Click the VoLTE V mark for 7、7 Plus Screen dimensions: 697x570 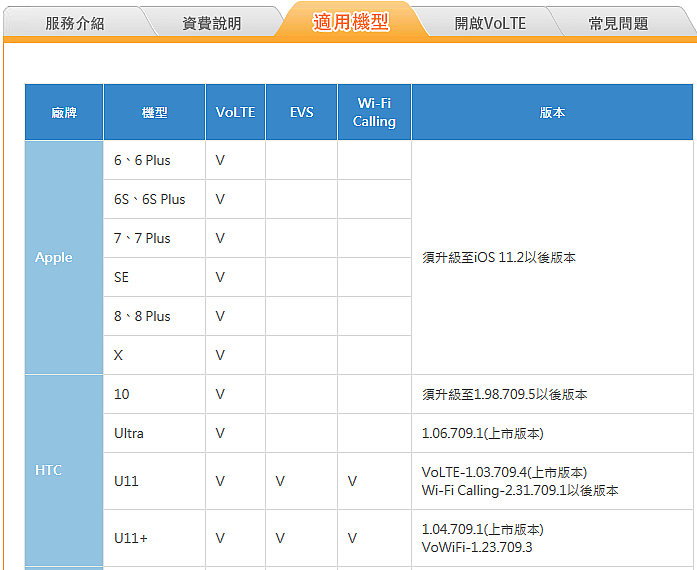coord(220,238)
